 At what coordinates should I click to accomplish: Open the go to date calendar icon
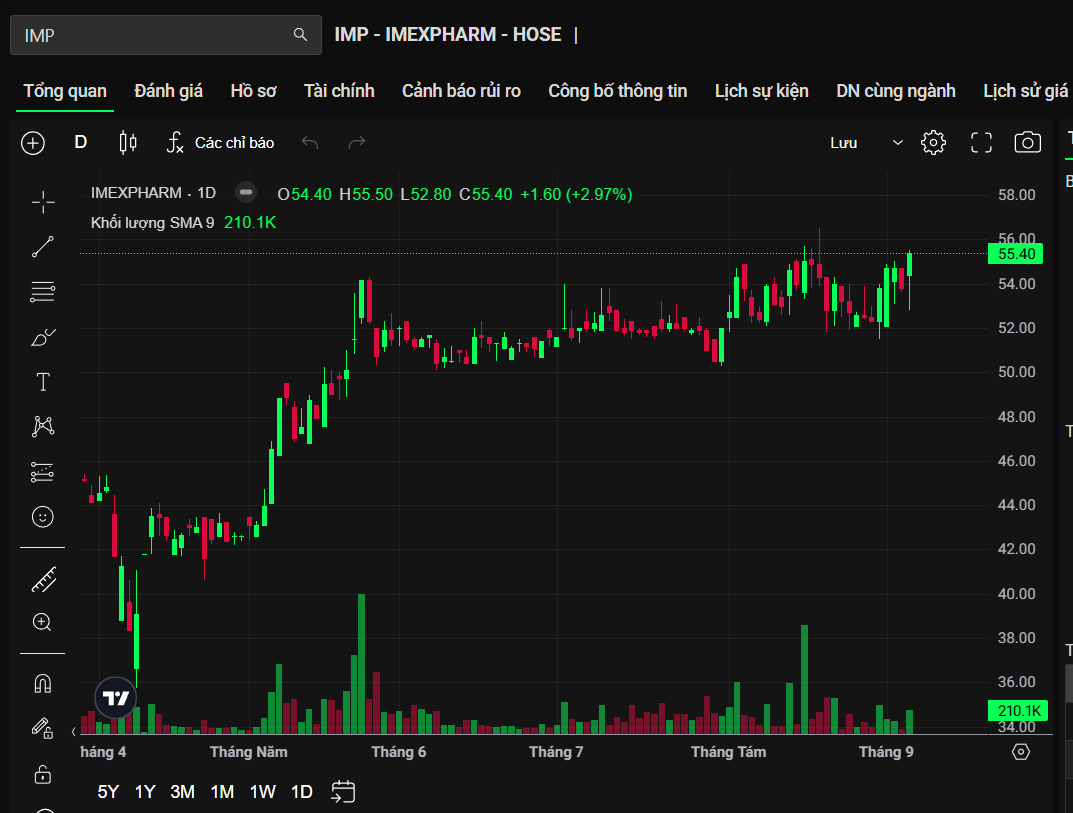(x=343, y=792)
